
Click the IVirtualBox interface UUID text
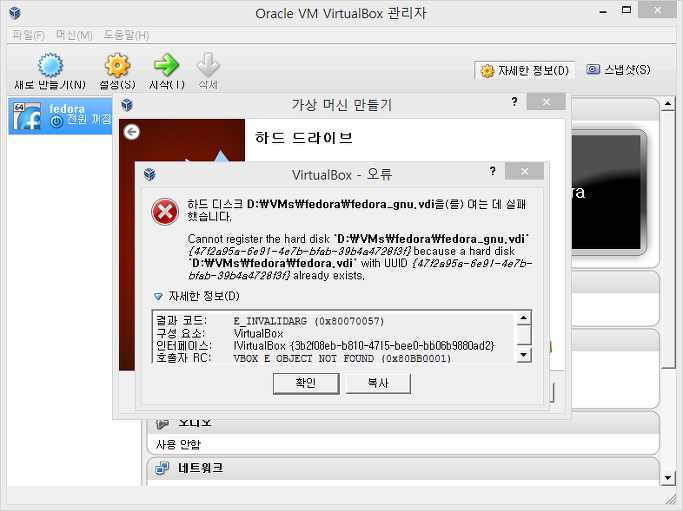click(x=364, y=346)
